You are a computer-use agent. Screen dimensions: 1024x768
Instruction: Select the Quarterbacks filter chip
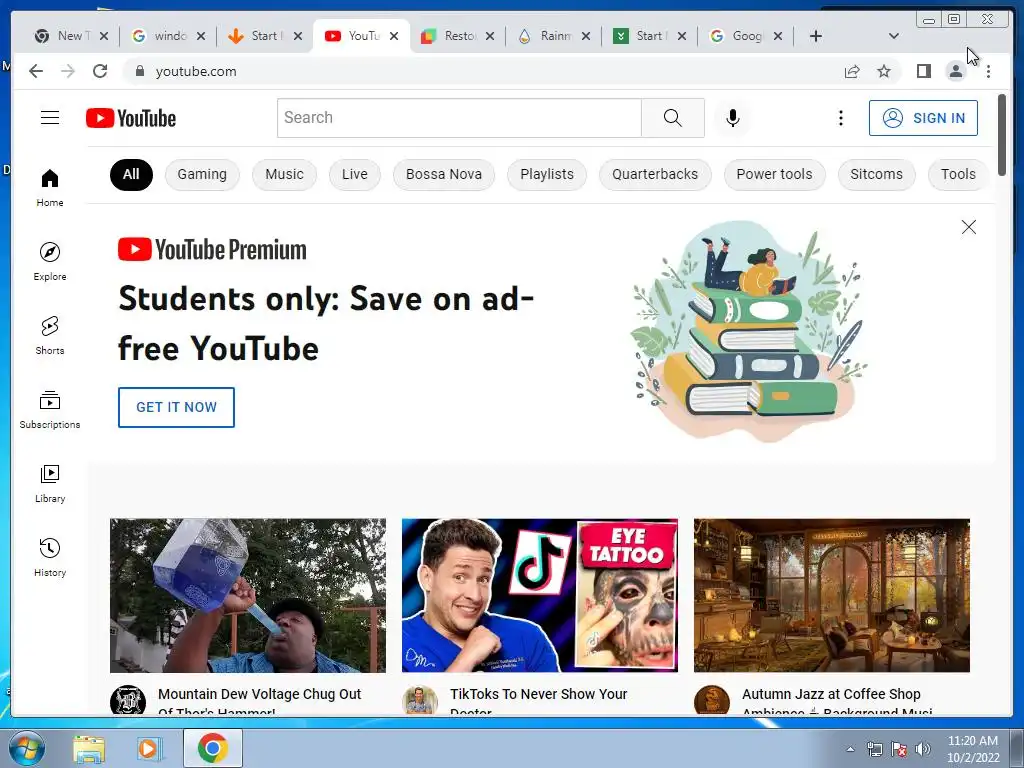(x=655, y=174)
